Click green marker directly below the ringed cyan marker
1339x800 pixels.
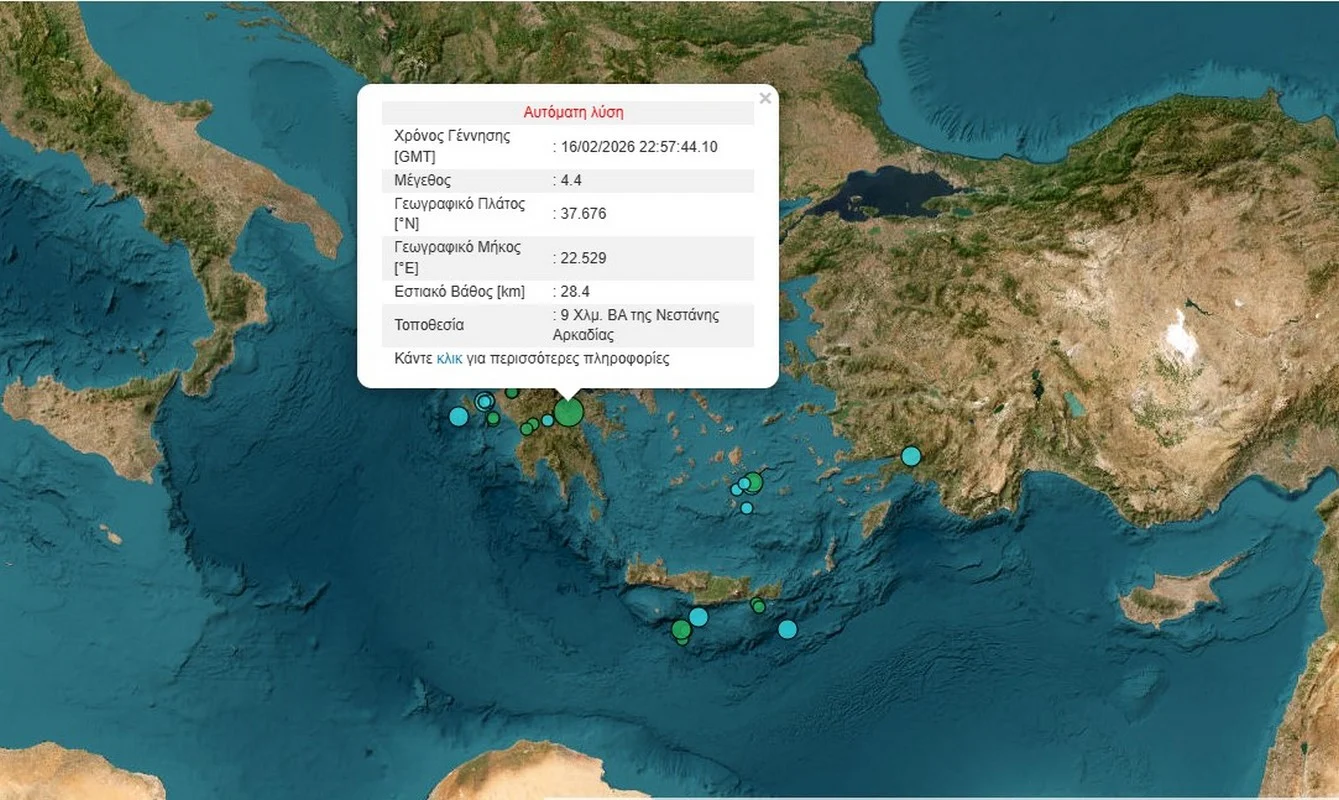tap(493, 418)
